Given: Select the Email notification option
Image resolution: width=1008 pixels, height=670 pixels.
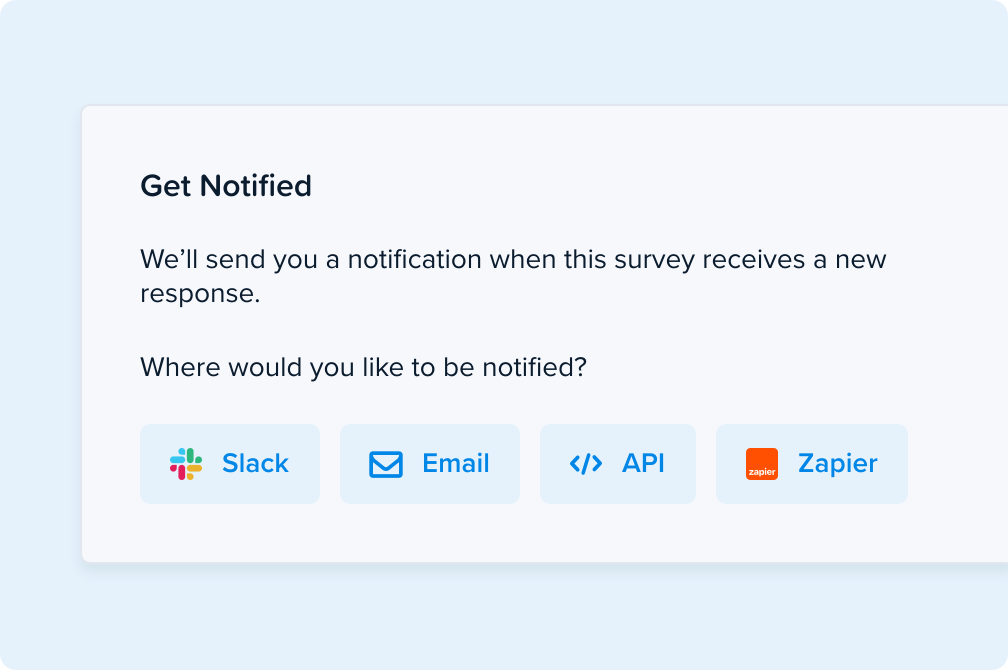Looking at the screenshot, I should (429, 464).
